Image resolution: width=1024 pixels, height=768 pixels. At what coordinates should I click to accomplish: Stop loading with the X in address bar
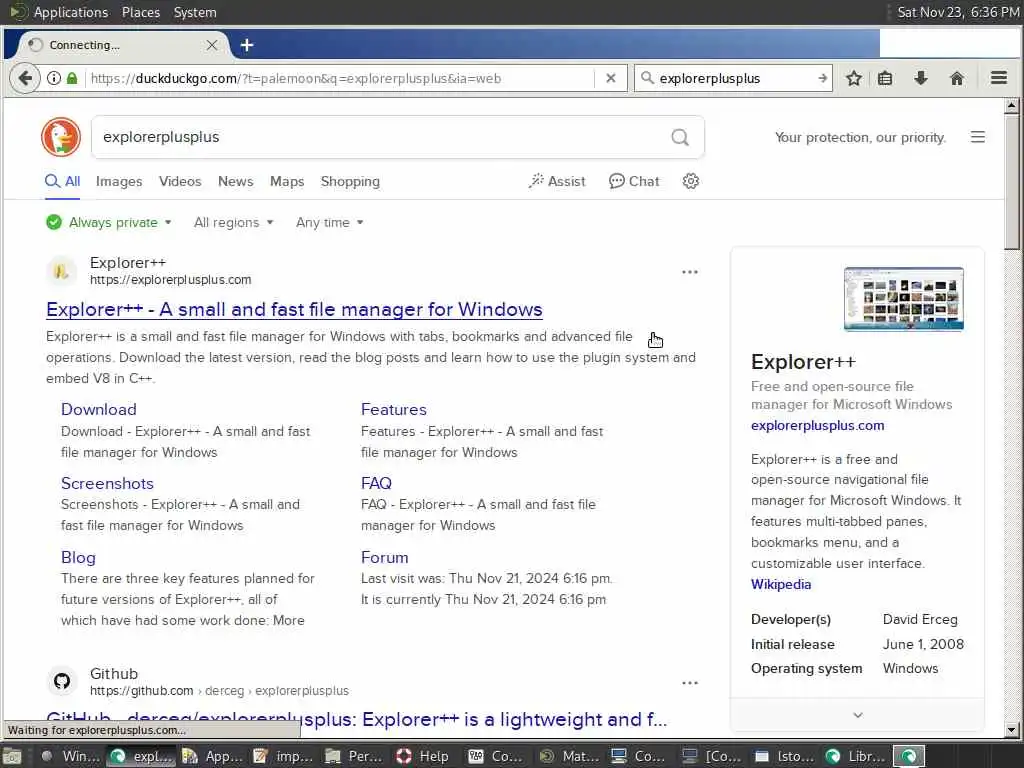[x=611, y=78]
